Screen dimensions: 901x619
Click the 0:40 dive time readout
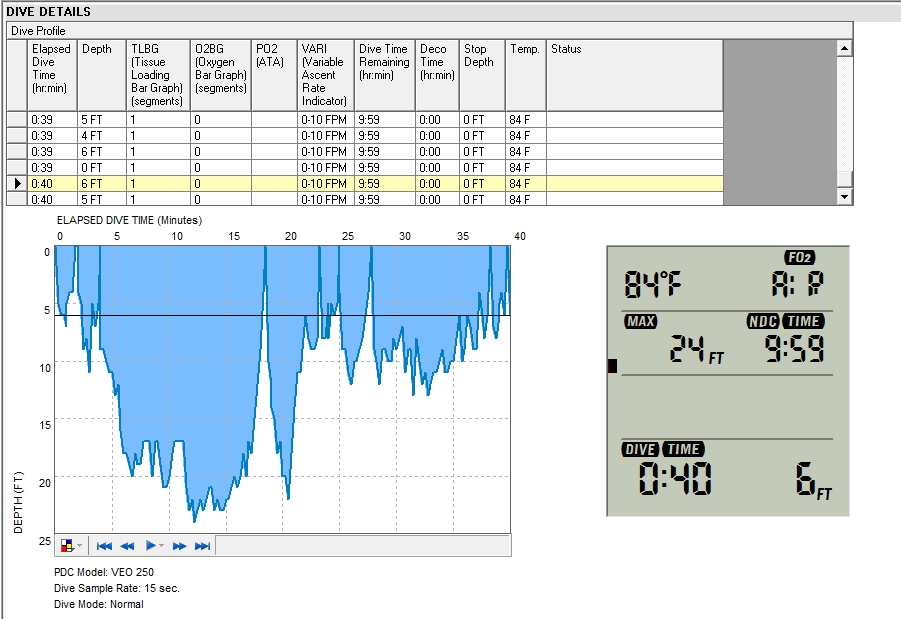click(675, 478)
